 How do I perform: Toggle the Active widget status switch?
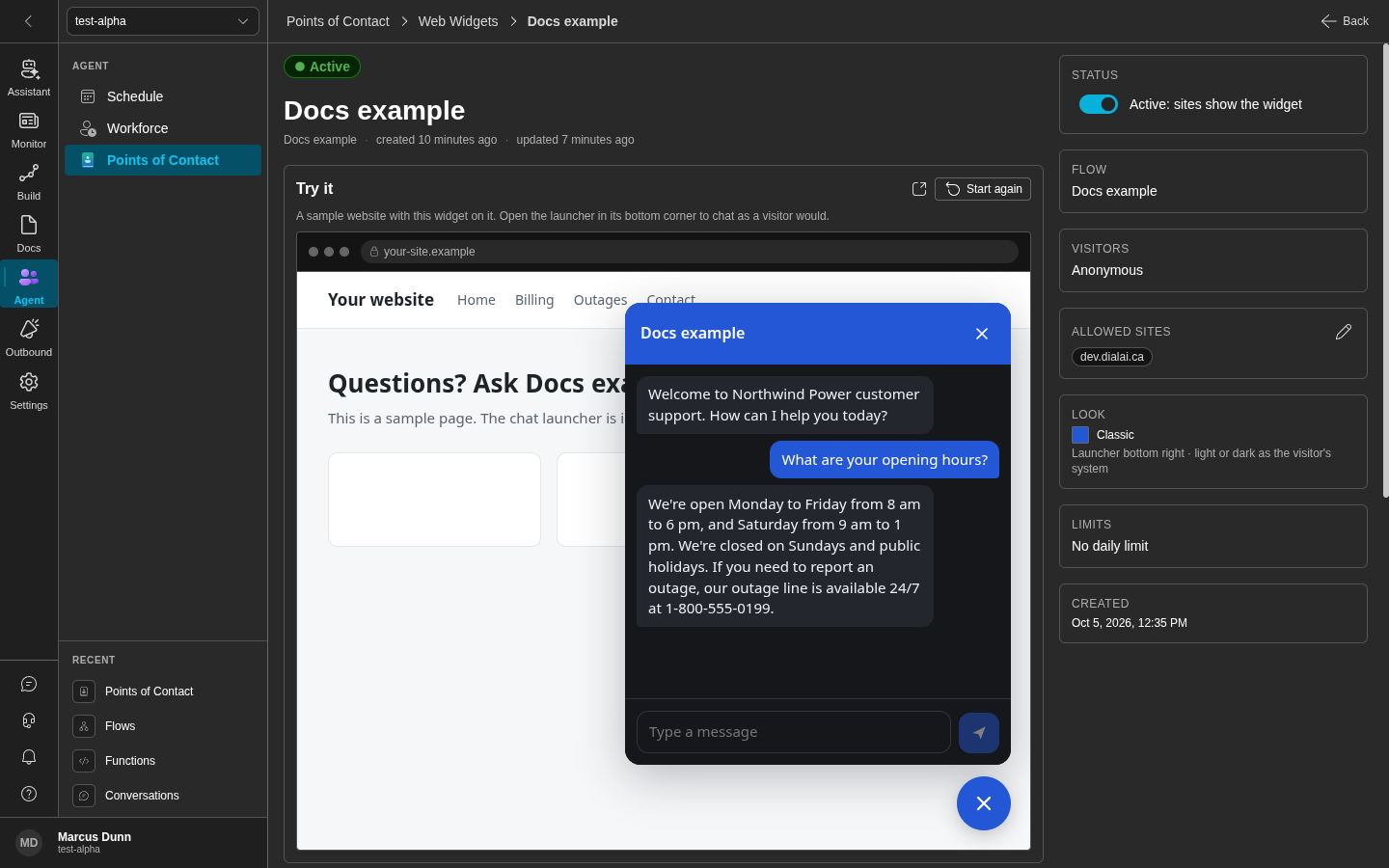click(x=1099, y=104)
